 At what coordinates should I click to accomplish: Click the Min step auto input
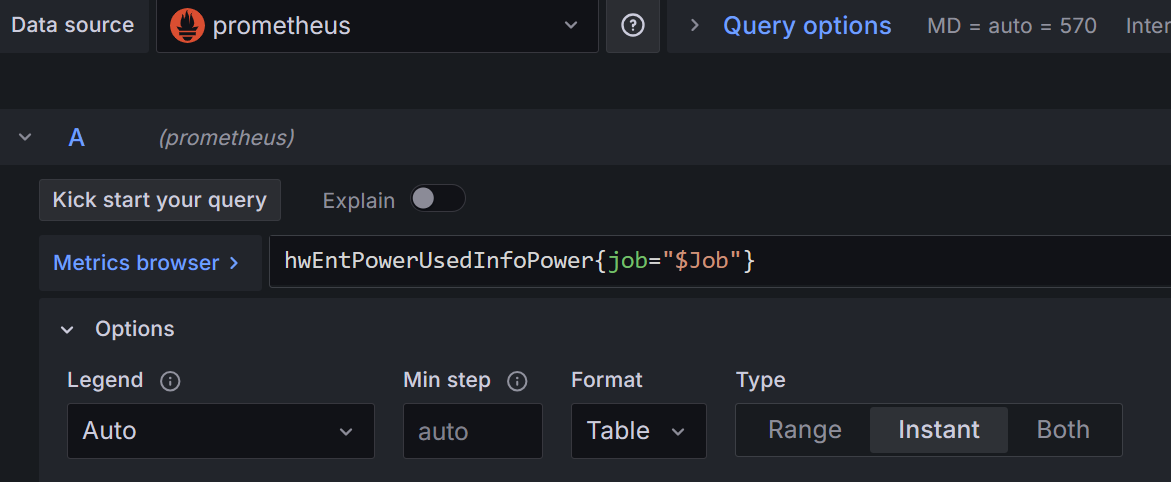[x=472, y=431]
